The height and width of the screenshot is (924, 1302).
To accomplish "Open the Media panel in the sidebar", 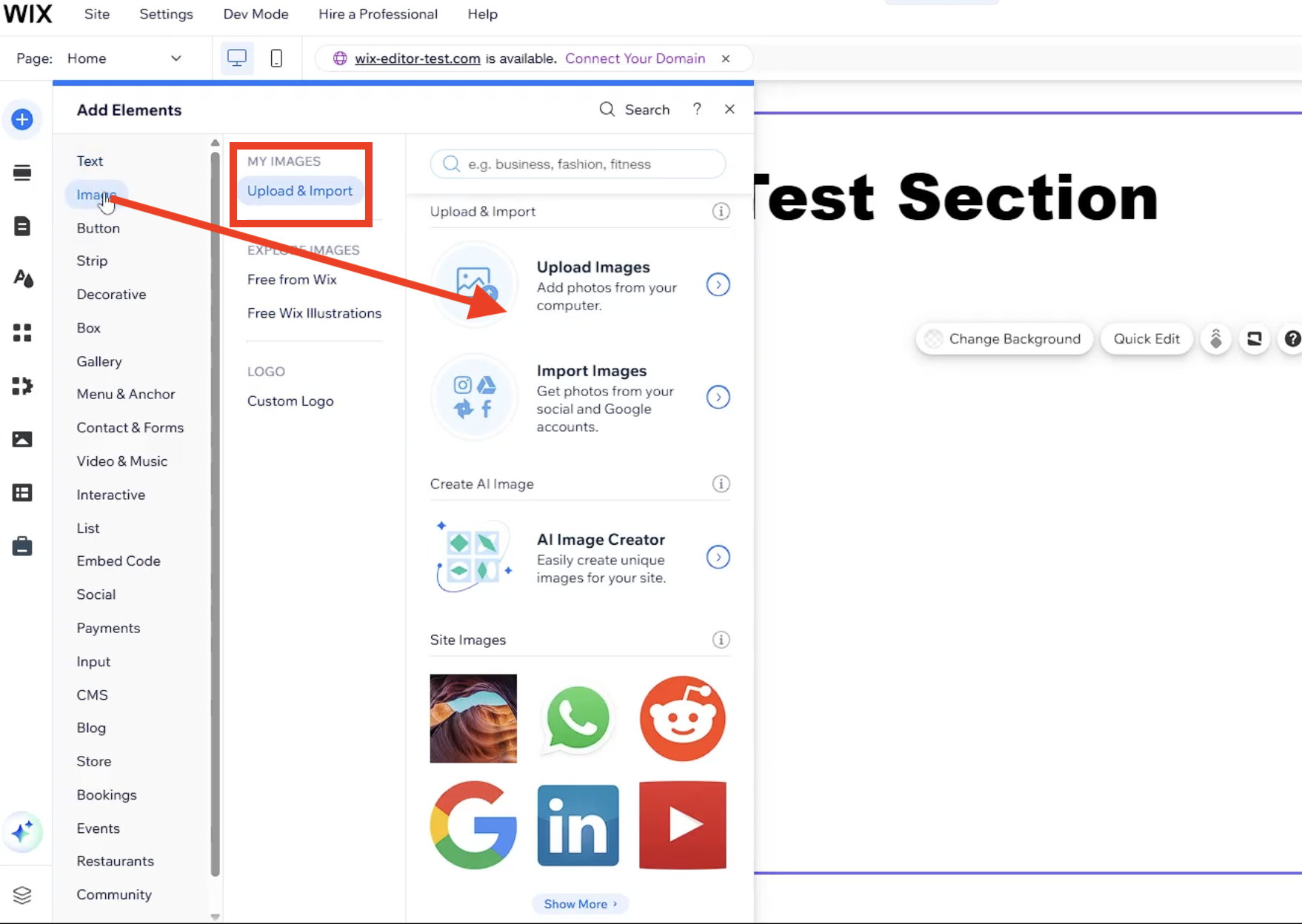I will point(22,439).
